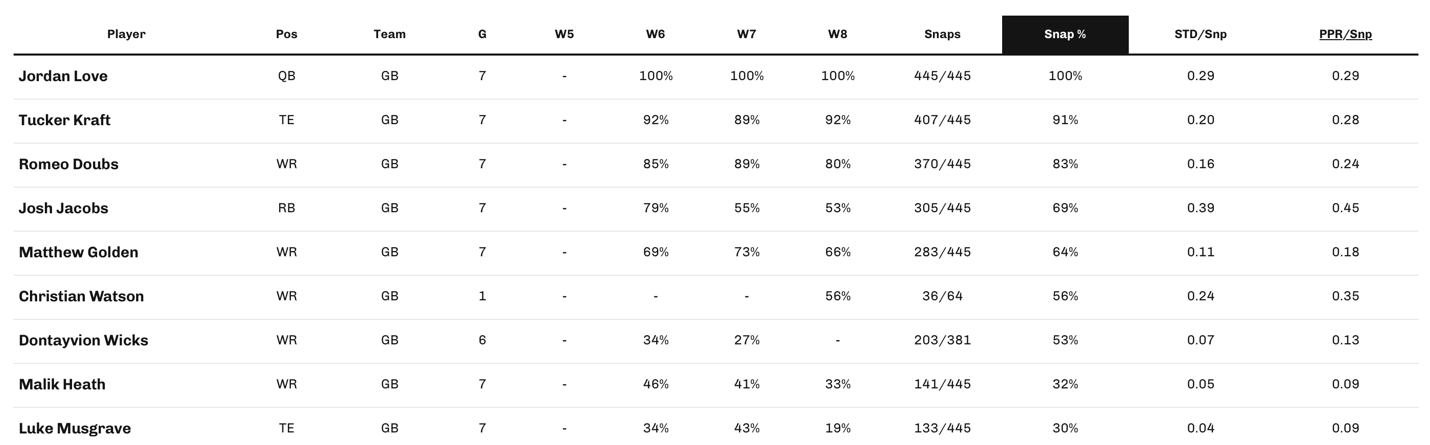Open Christian Watson player link
This screenshot has width=1430, height=445.
point(81,296)
